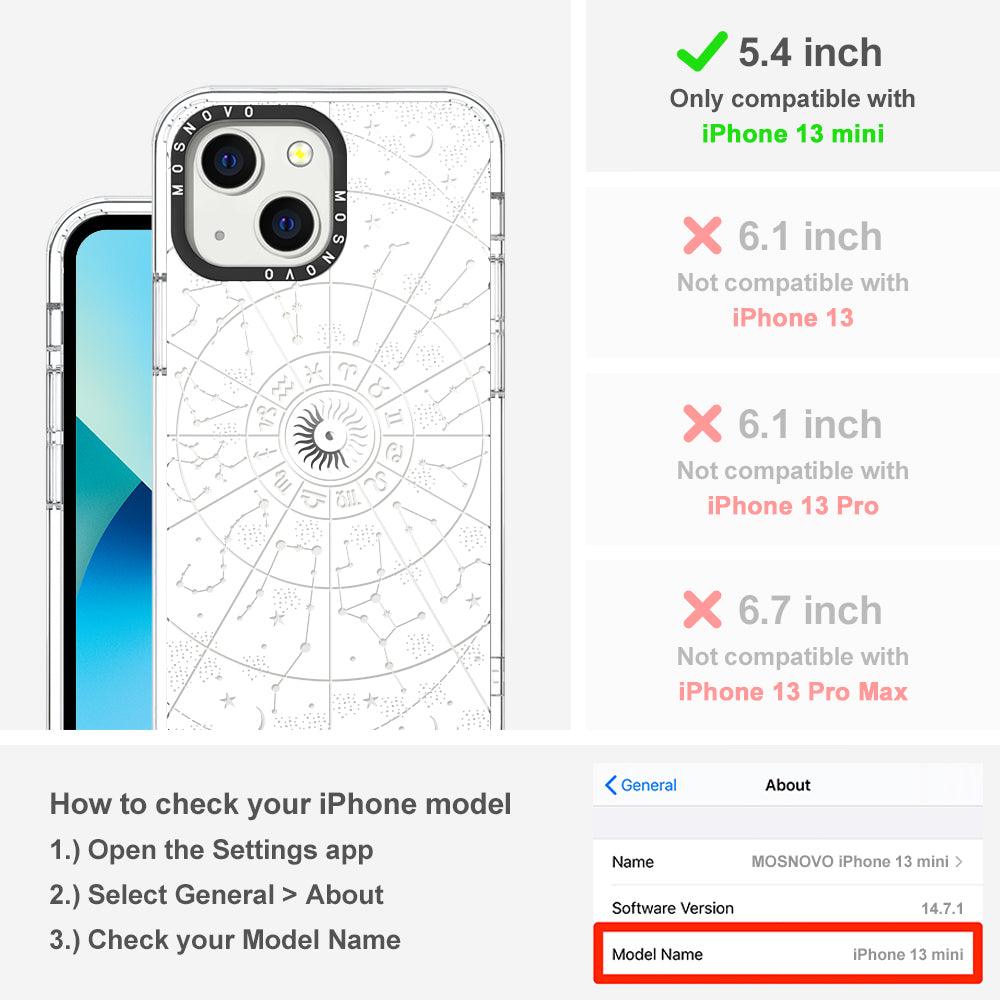Click the 5.4 inch compatible panel
1000x1000 pixels.
tap(793, 86)
